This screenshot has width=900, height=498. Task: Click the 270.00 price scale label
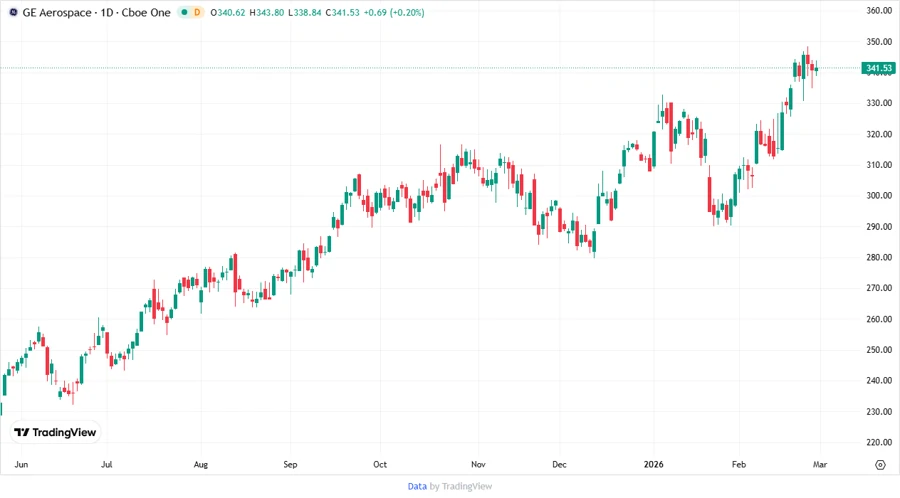point(879,288)
